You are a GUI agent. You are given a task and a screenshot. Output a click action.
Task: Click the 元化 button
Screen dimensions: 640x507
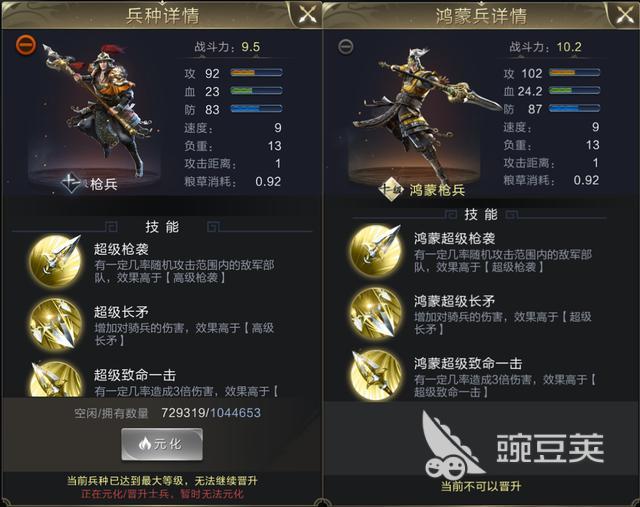[x=162, y=444]
